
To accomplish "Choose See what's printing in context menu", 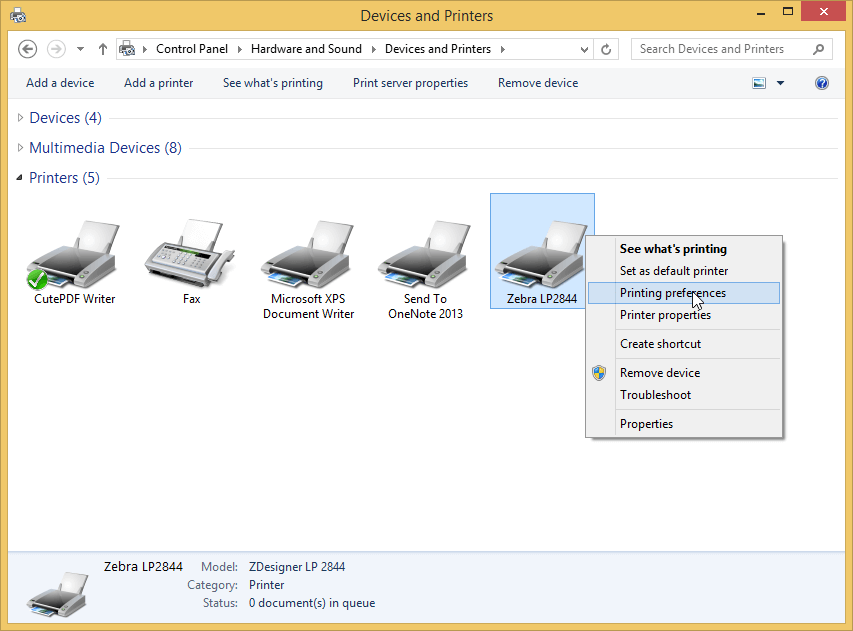I will coord(684,249).
